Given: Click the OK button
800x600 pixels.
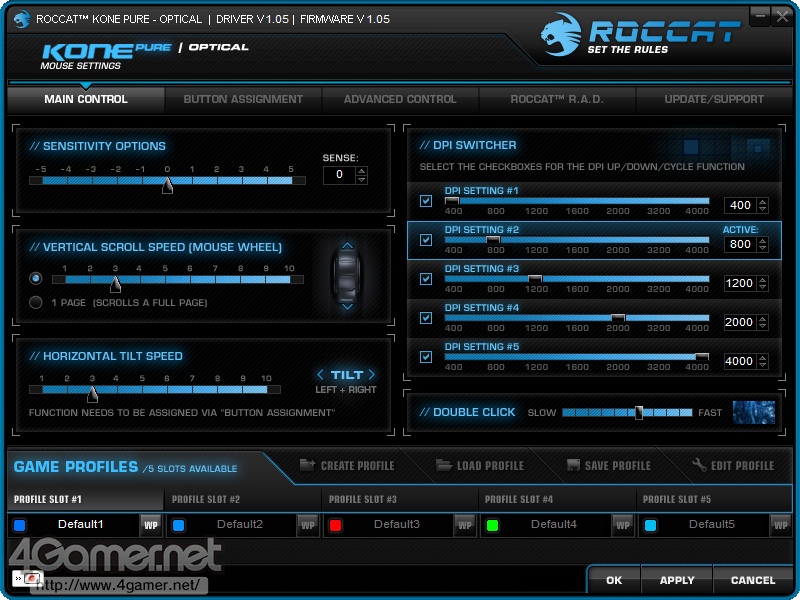Looking at the screenshot, I should (x=614, y=580).
